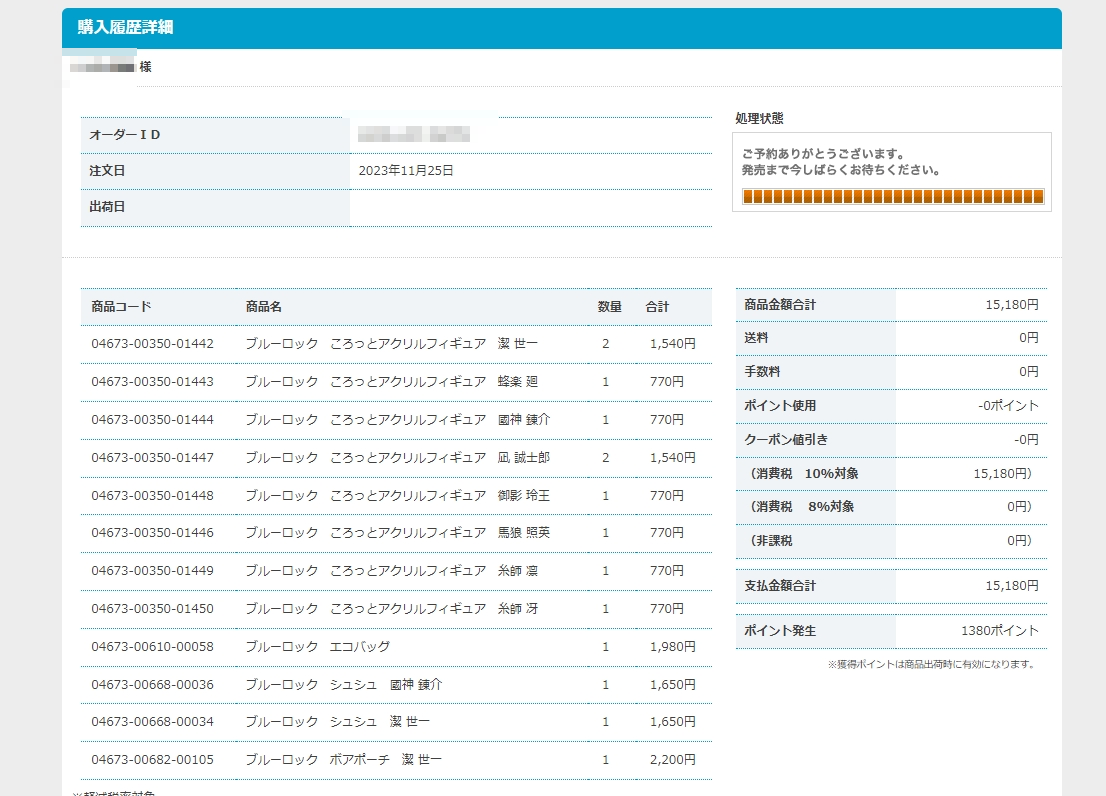1106x796 pixels.
Task: Select product code 04673-00350-01446
Action: pos(152,532)
